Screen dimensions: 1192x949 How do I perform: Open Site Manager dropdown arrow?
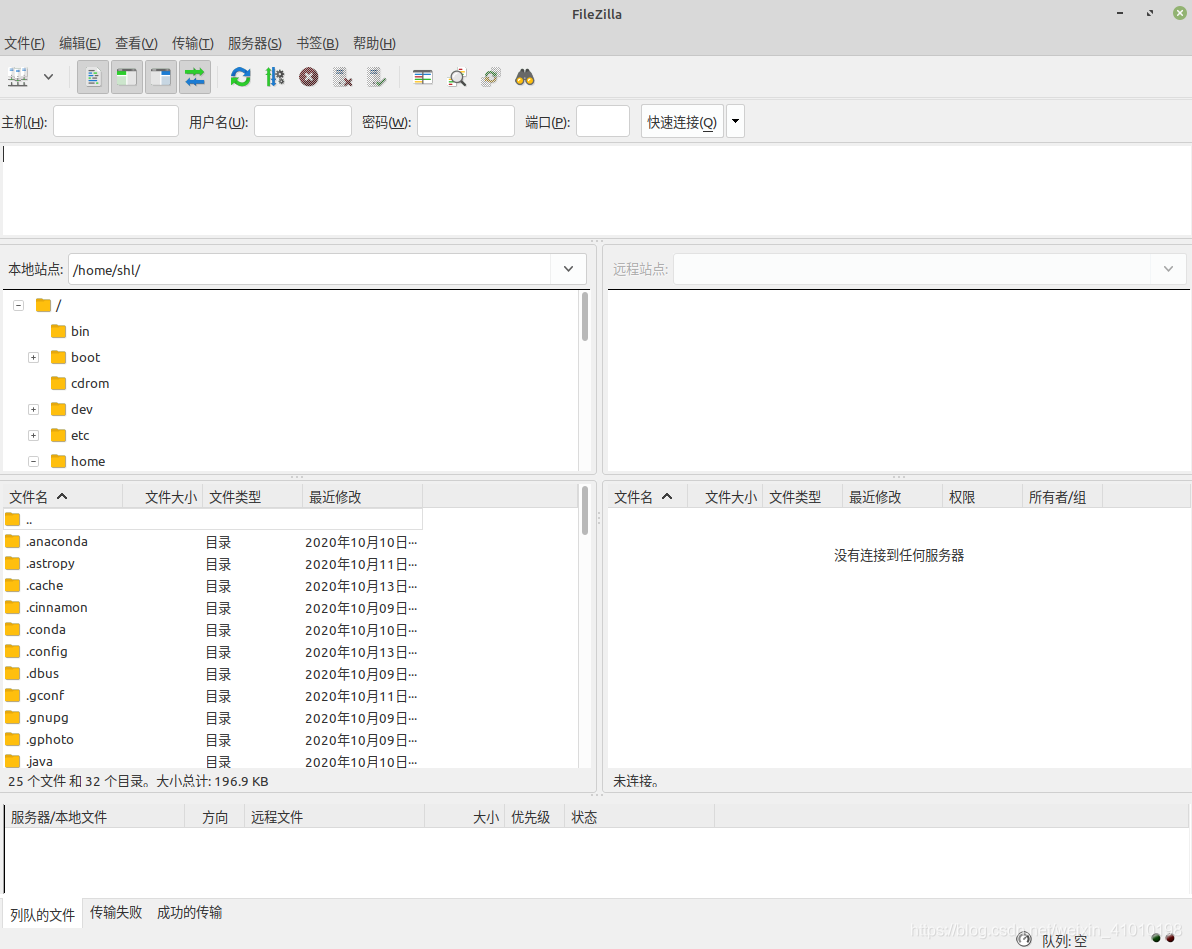(49, 77)
